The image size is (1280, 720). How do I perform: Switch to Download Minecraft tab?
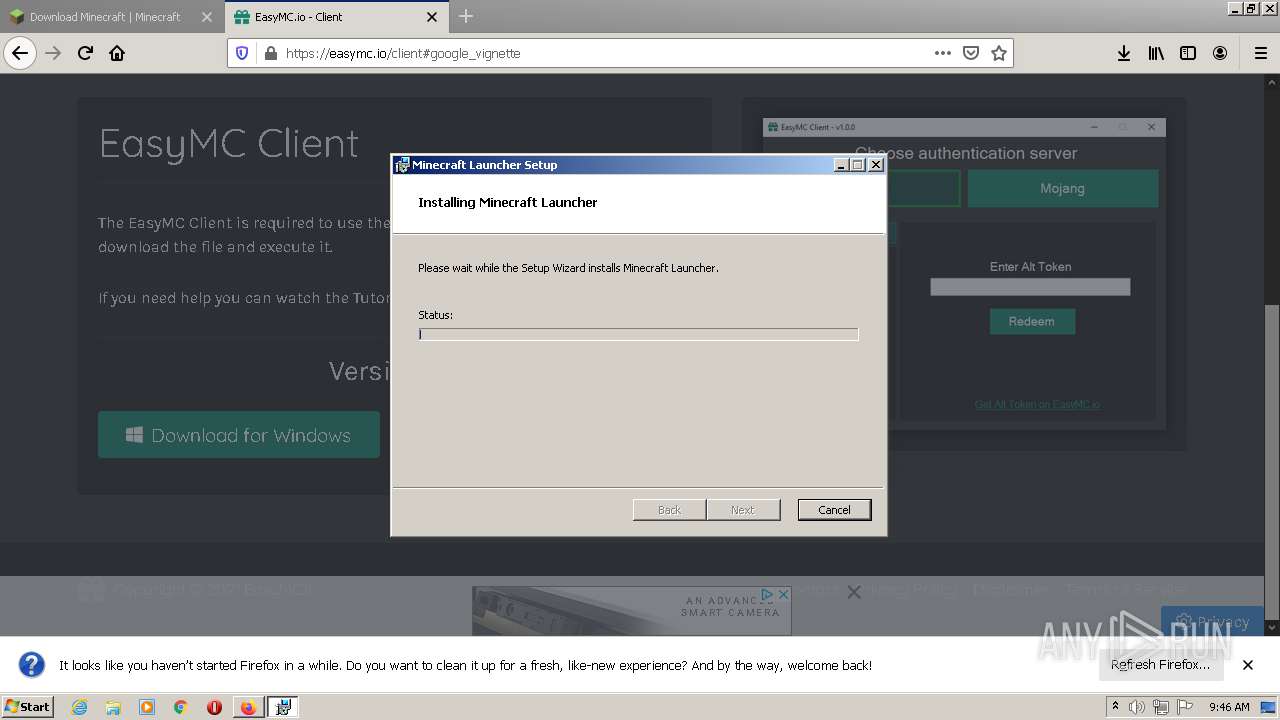[x=103, y=17]
